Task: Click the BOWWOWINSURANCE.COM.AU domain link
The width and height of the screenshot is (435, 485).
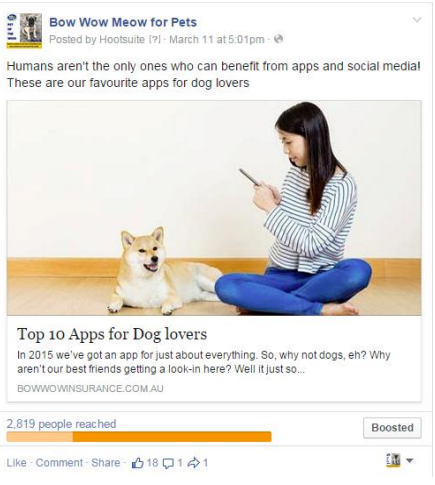Action: (x=90, y=389)
